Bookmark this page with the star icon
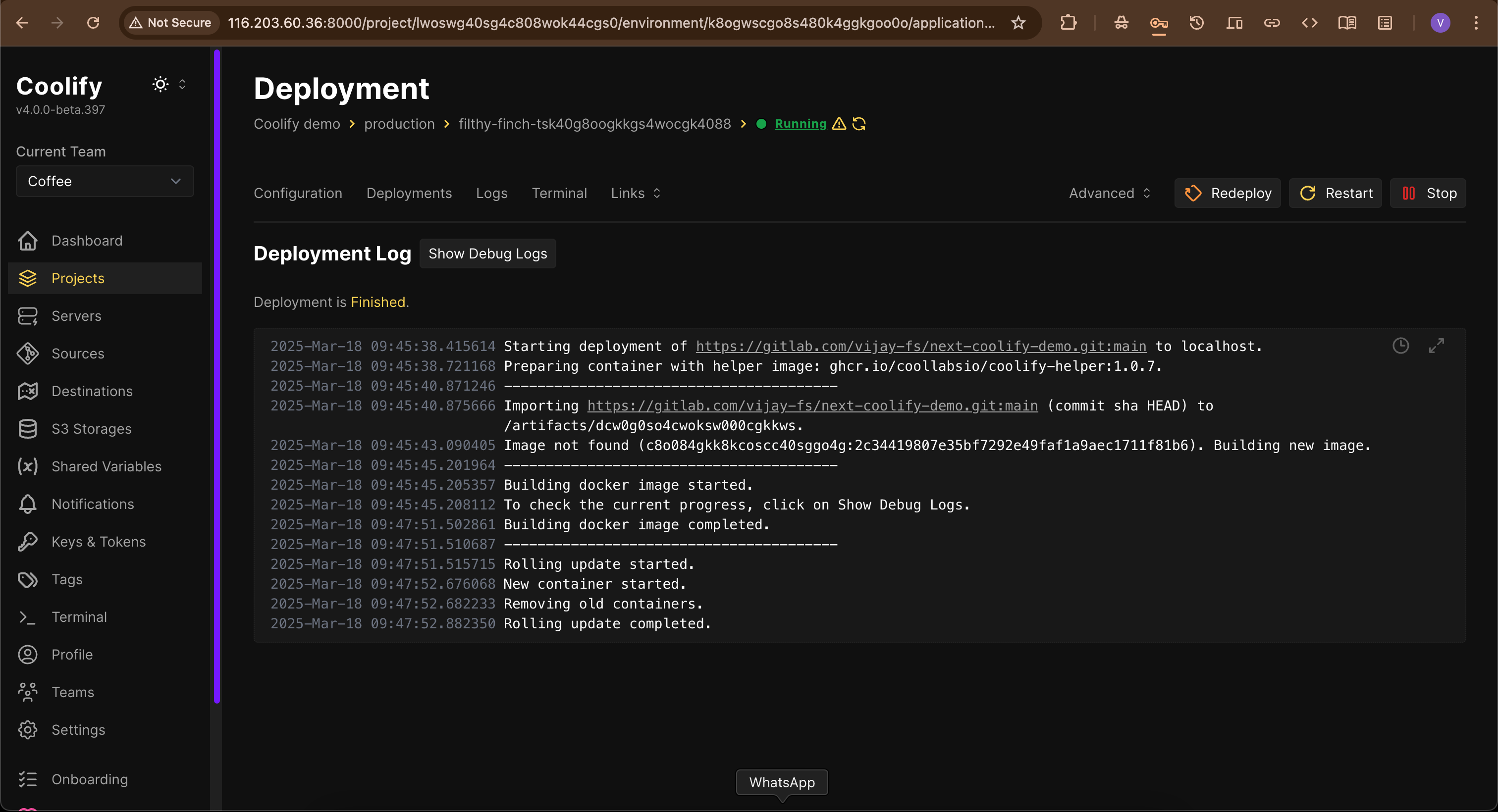This screenshot has width=1498, height=812. coord(1017,23)
